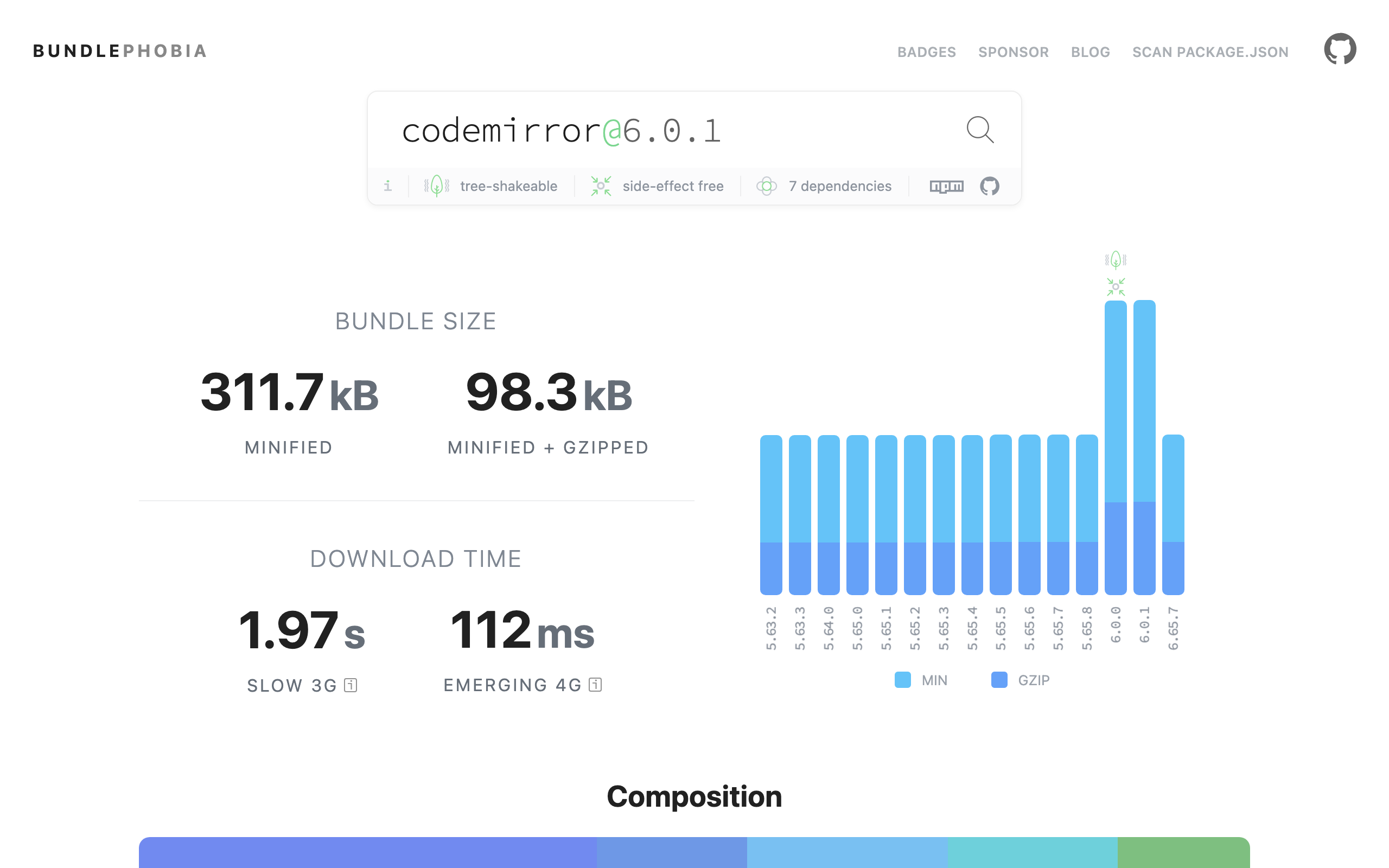Click the SPONSOR link
Viewport: 1389px width, 868px height.
[1014, 52]
